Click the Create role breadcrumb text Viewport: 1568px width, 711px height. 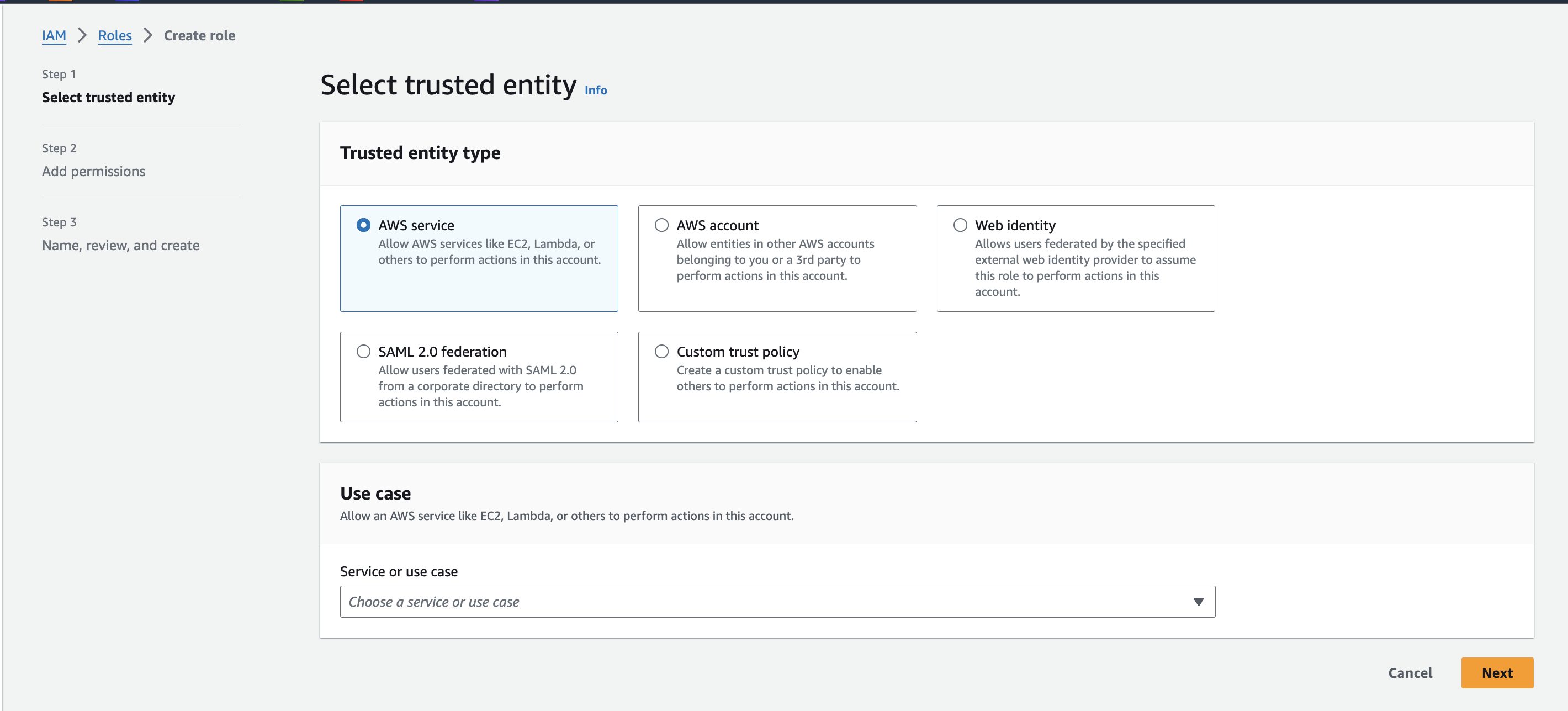pyautogui.click(x=199, y=35)
